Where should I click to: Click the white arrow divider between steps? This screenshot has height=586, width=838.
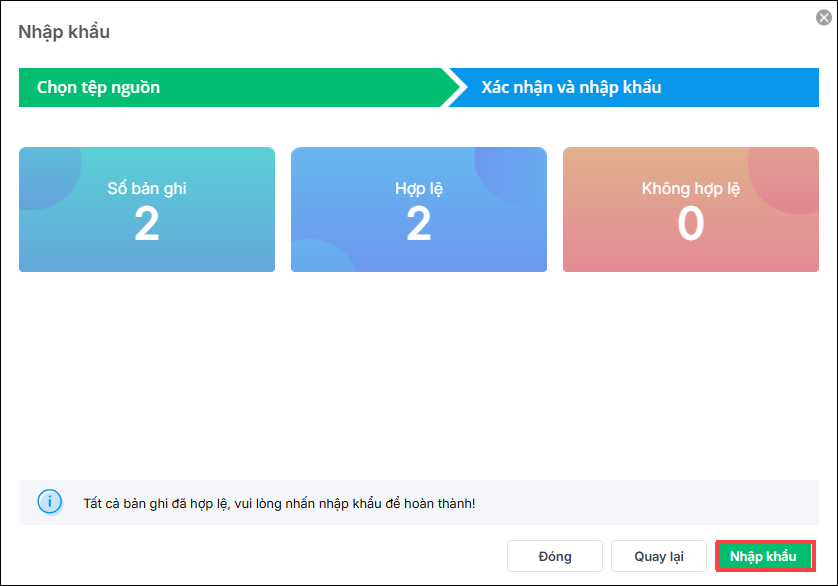tap(455, 87)
